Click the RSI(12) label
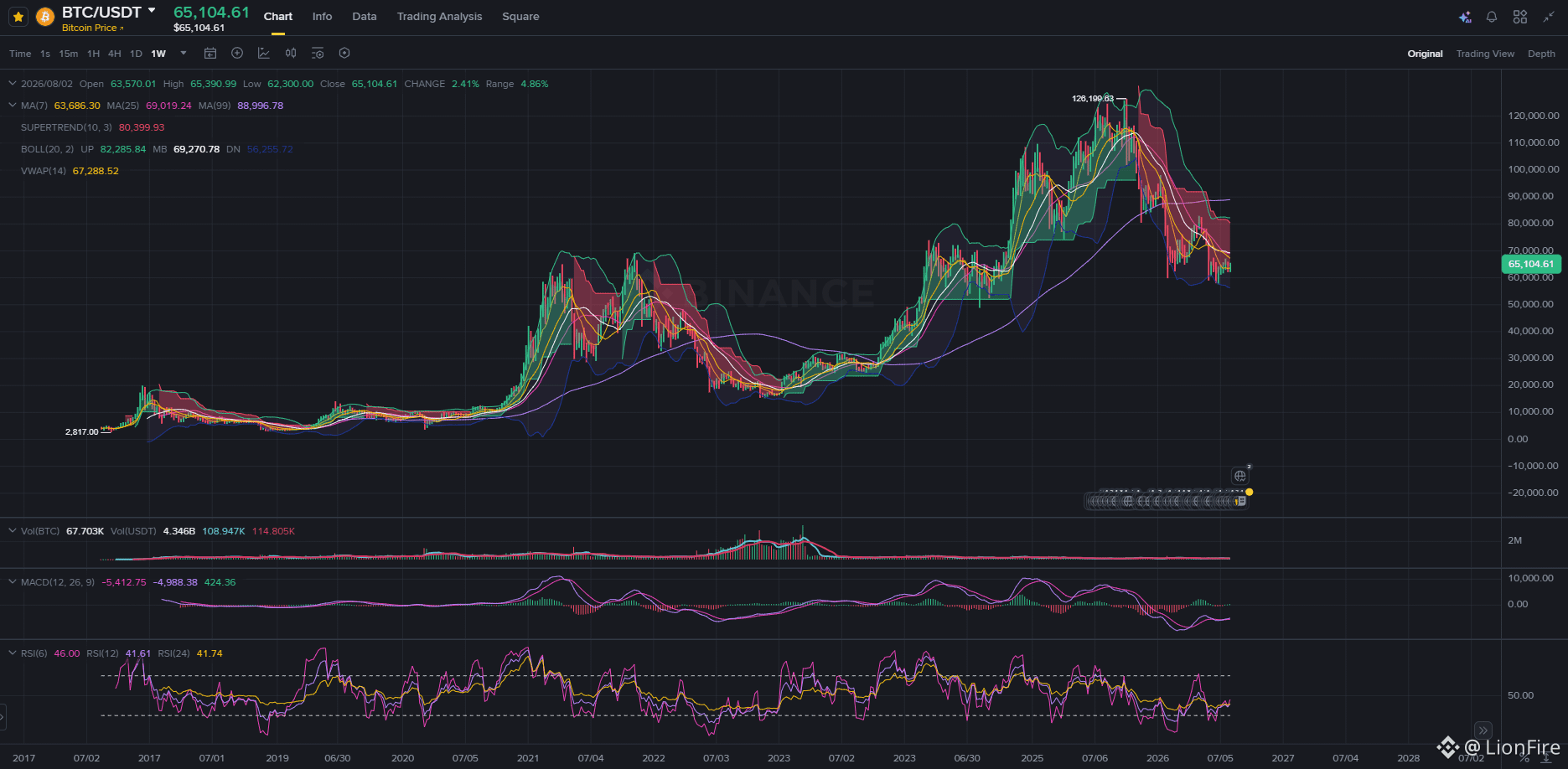This screenshot has height=769, width=1568. (x=102, y=653)
